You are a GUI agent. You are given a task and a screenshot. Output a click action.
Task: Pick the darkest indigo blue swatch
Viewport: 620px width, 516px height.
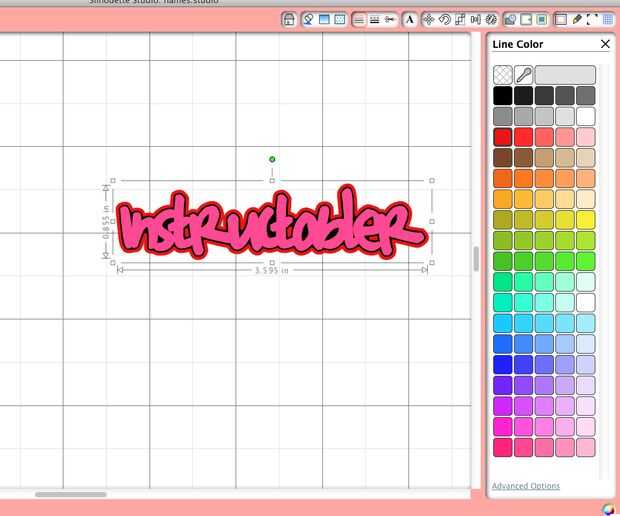point(503,364)
